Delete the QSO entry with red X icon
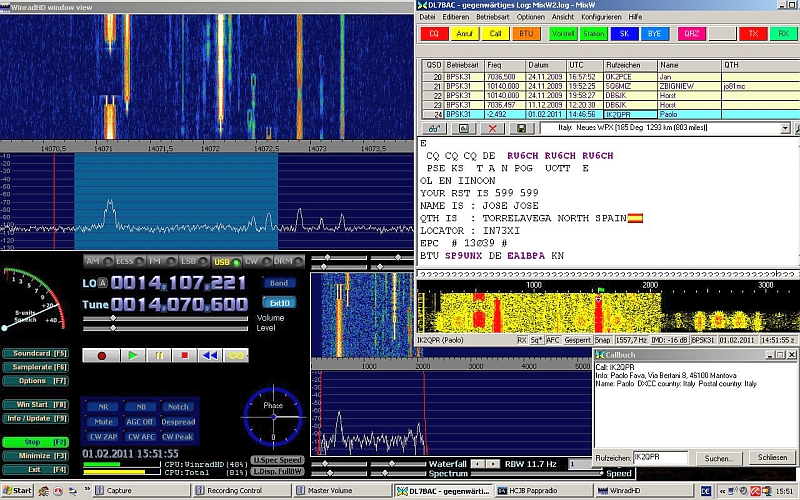The height and width of the screenshot is (500, 800). (492, 129)
